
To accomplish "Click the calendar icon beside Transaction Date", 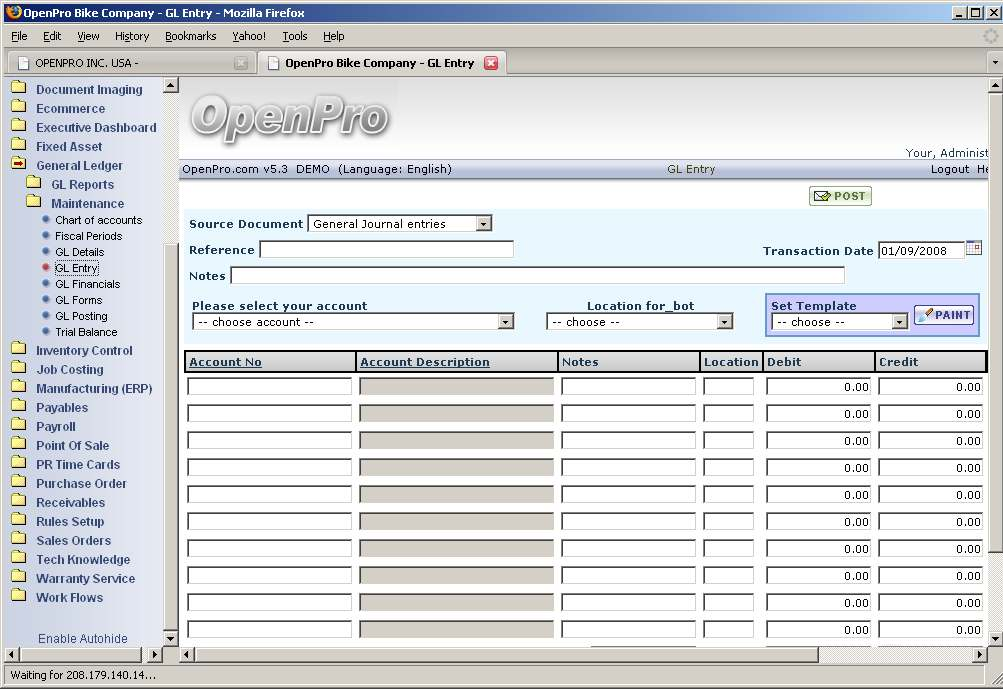I will point(973,249).
